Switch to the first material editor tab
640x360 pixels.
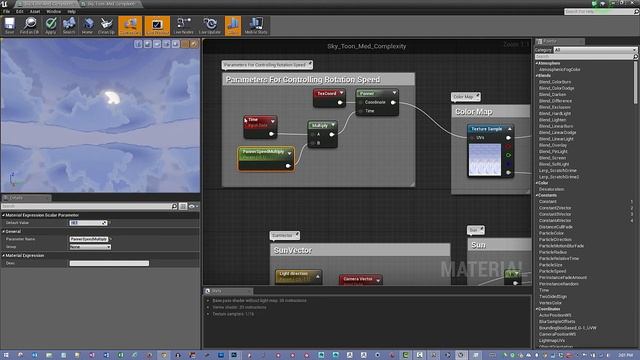[46, 4]
